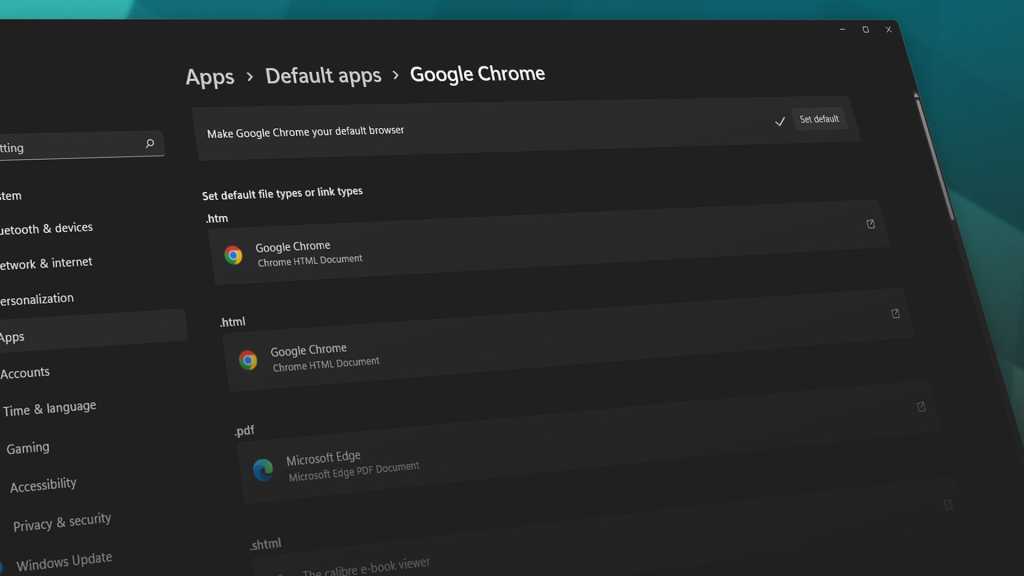This screenshot has height=576, width=1024.
Task: Click the '.shtml' extension label
Action: coord(265,544)
